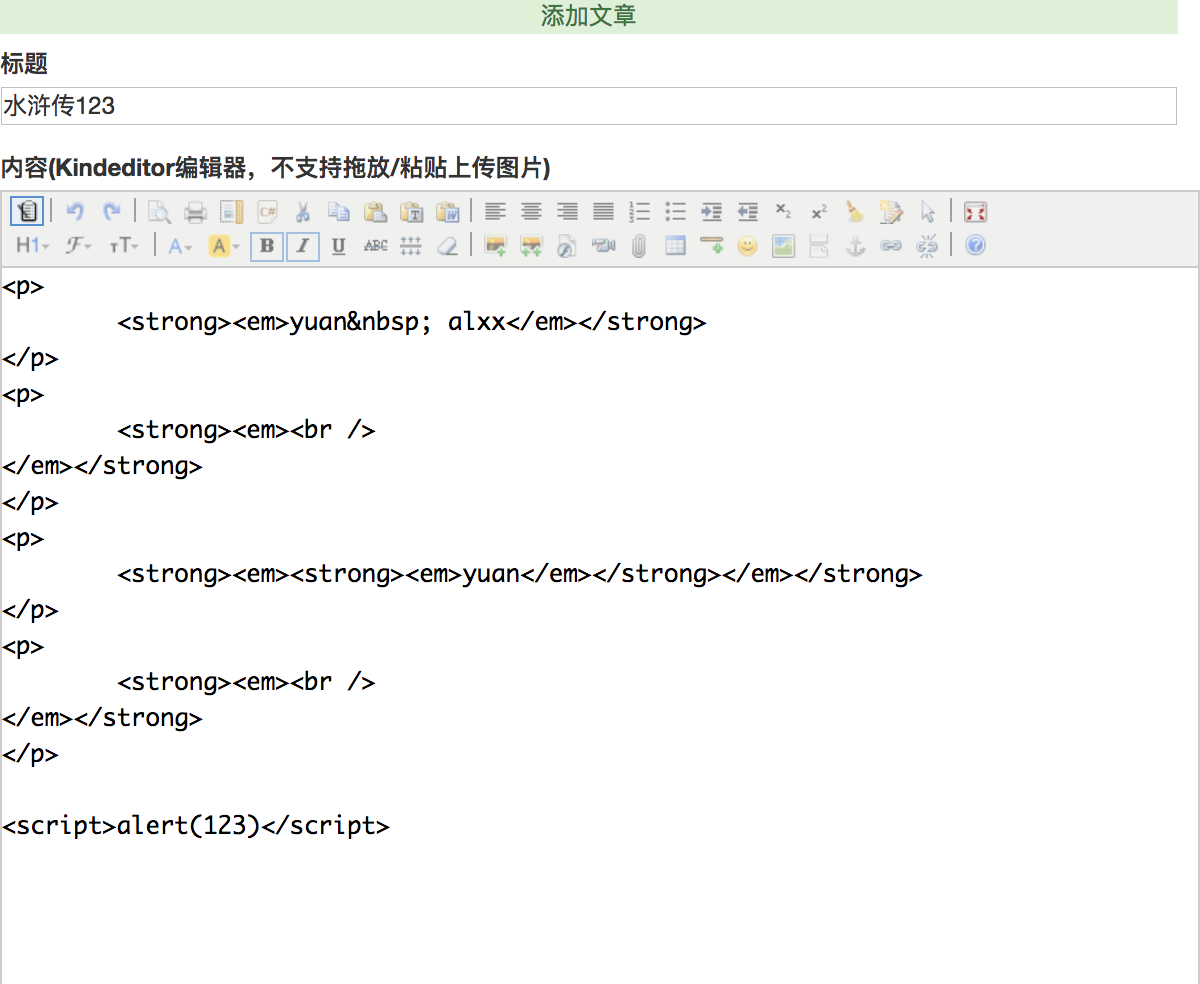Click the Copy icon
Screen dimensions: 1200x984
(339, 211)
